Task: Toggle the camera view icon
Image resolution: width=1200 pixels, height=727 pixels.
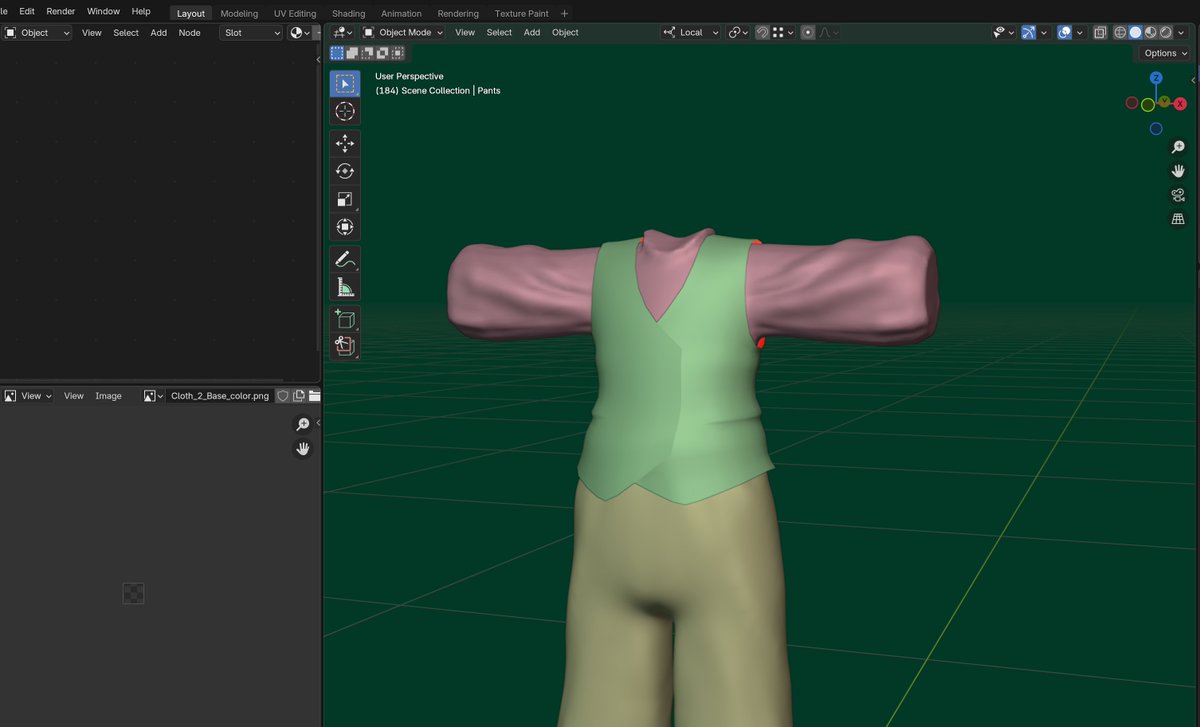Action: 1178,195
